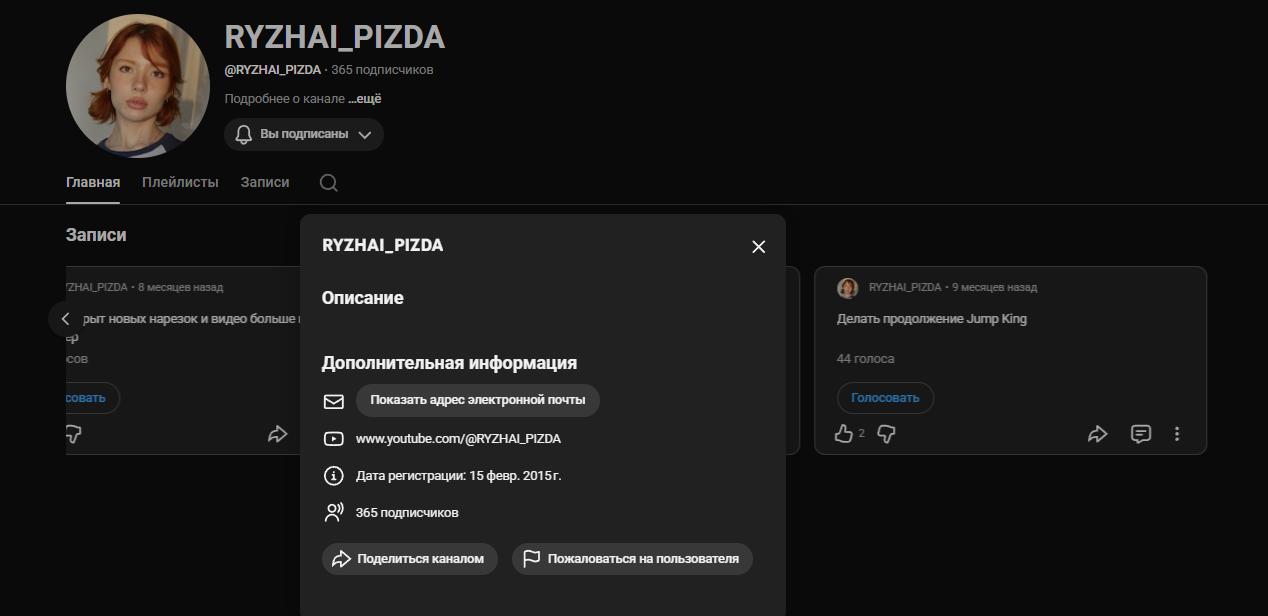
Task: Open three-dot menu on Jump King post
Action: tap(1177, 434)
